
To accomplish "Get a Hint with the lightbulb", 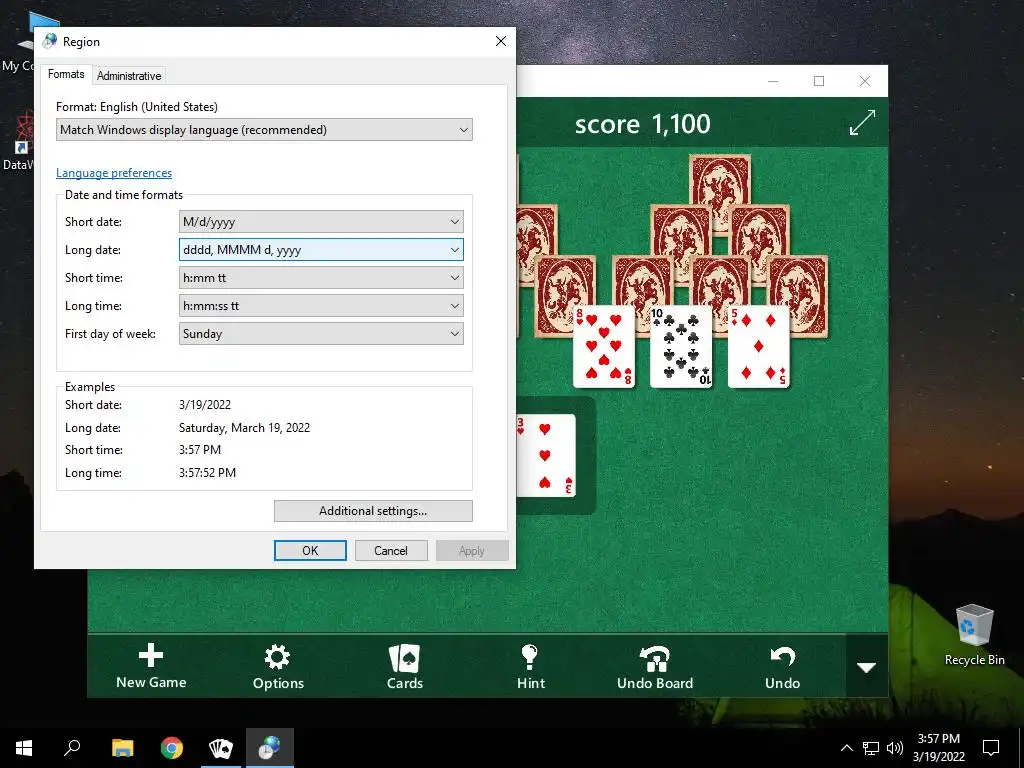I will pos(530,666).
